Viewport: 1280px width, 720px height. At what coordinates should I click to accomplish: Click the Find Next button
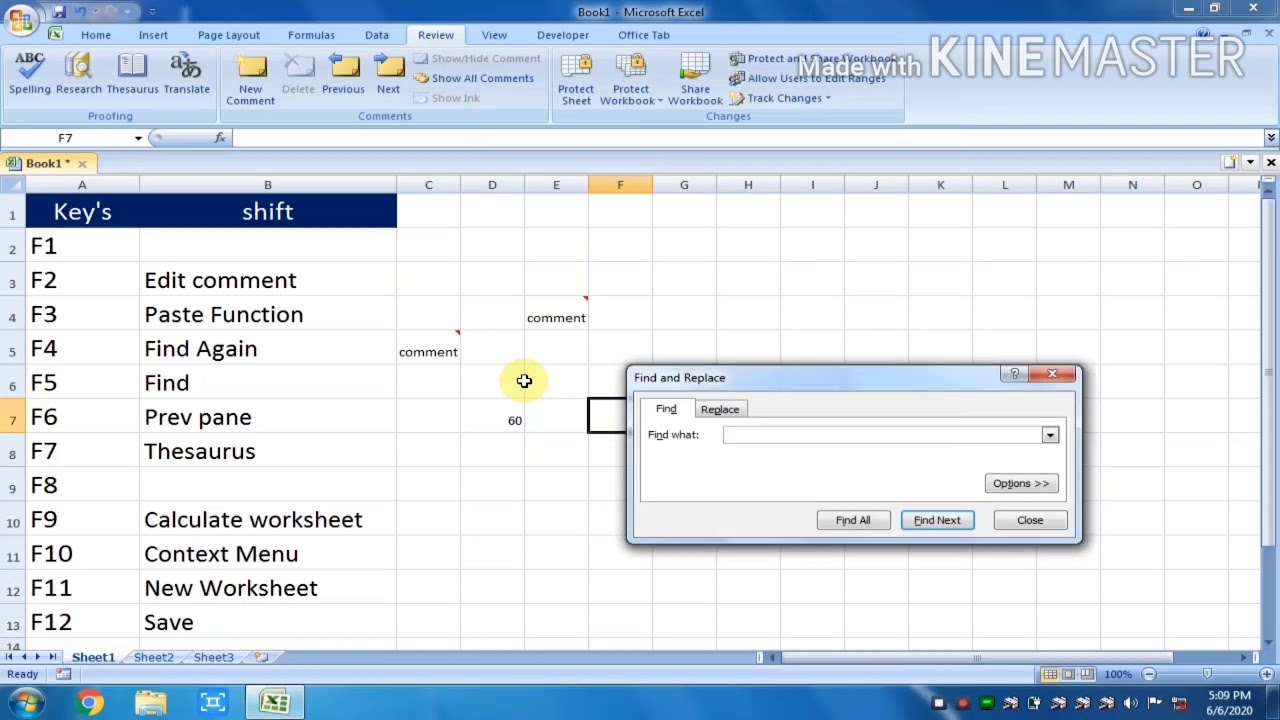coord(937,520)
